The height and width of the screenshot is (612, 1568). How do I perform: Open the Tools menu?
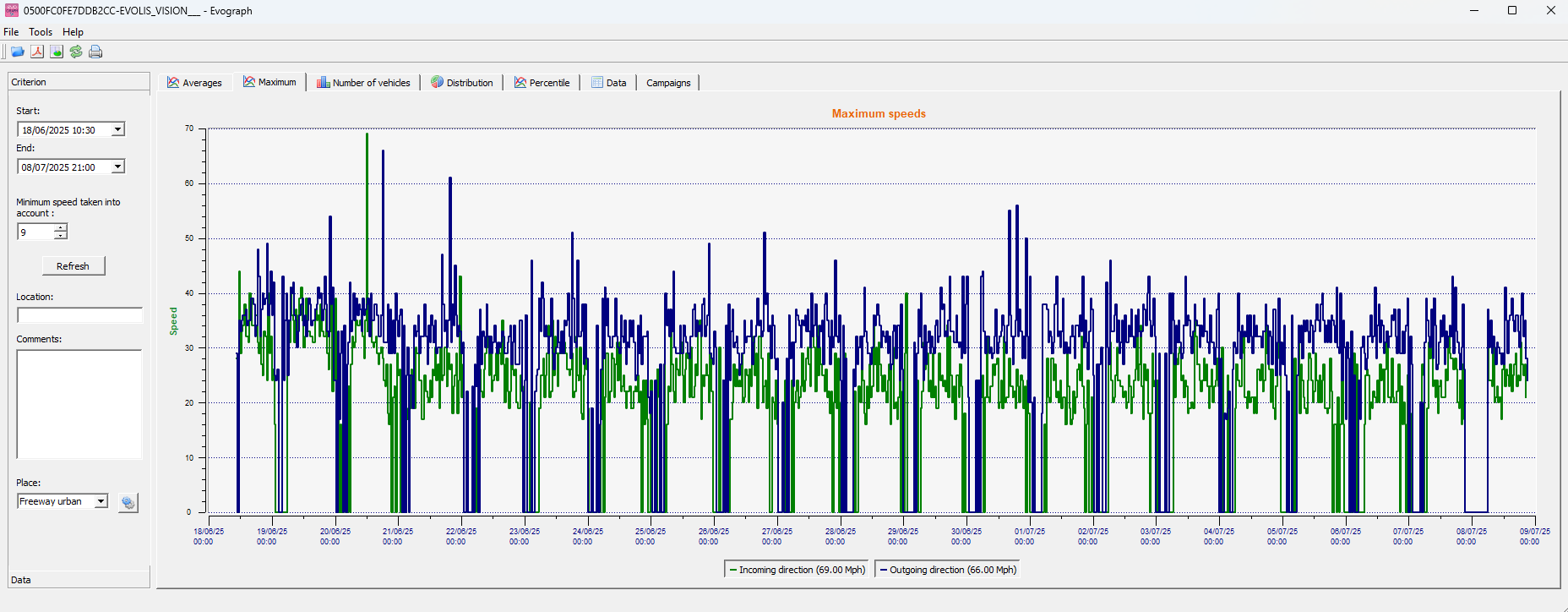[x=41, y=32]
